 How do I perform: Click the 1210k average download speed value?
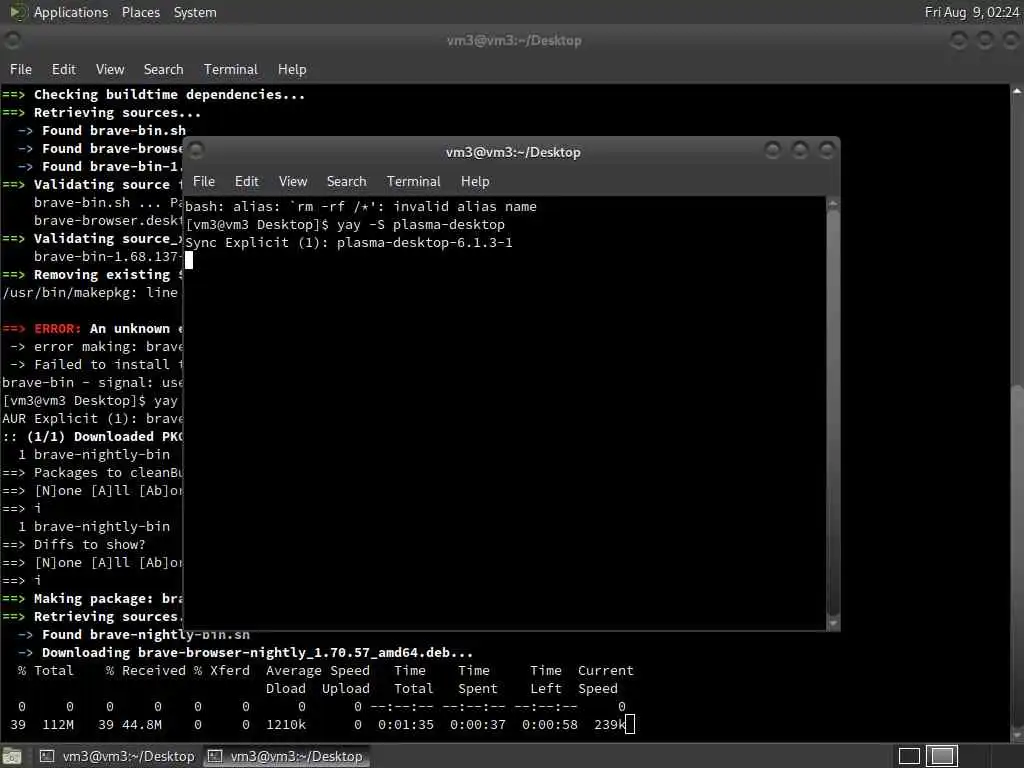[285, 724]
